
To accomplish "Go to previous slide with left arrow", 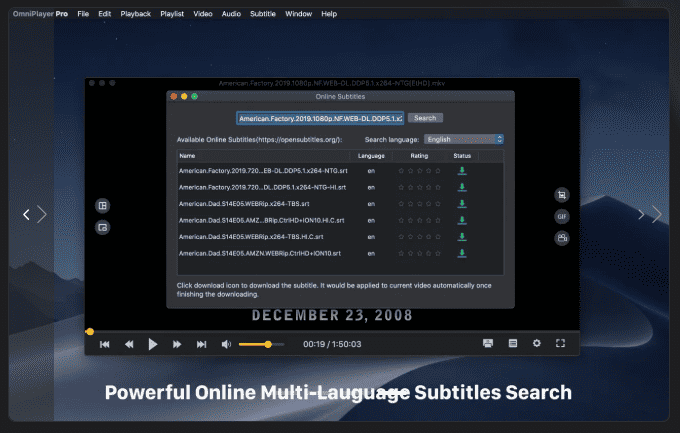I will coord(26,214).
